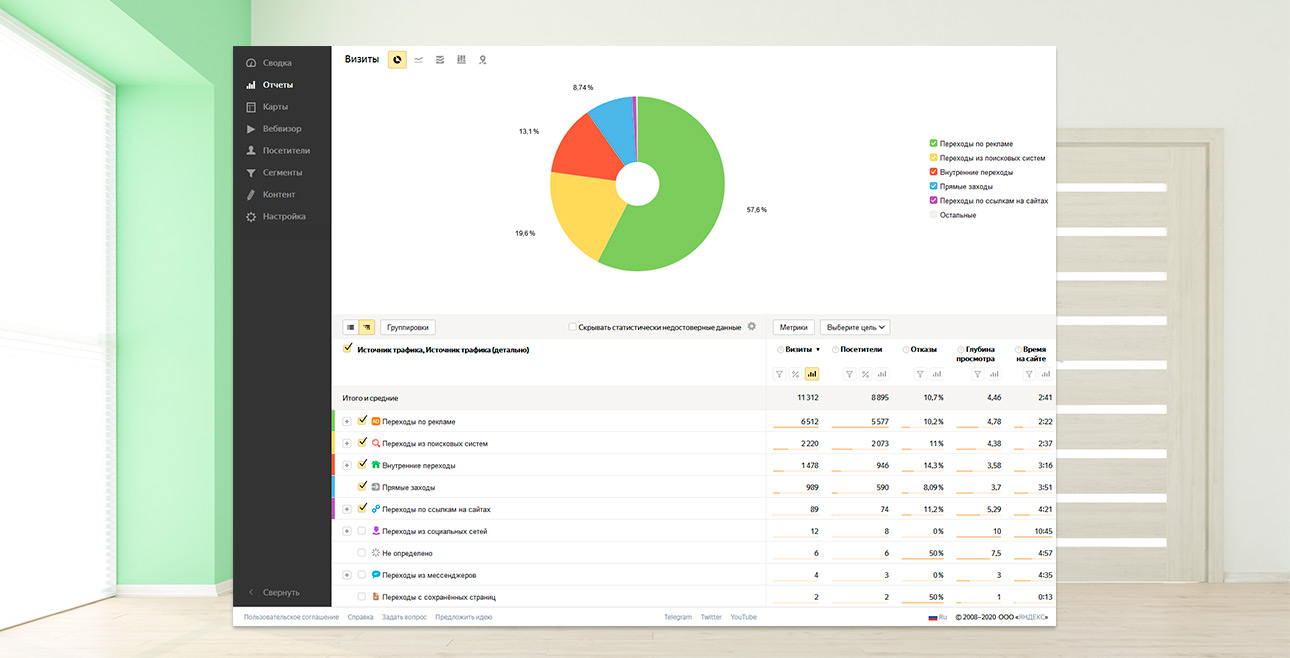This screenshot has height=658, width=1290.
Task: Select the map chart view icon
Action: click(x=482, y=60)
